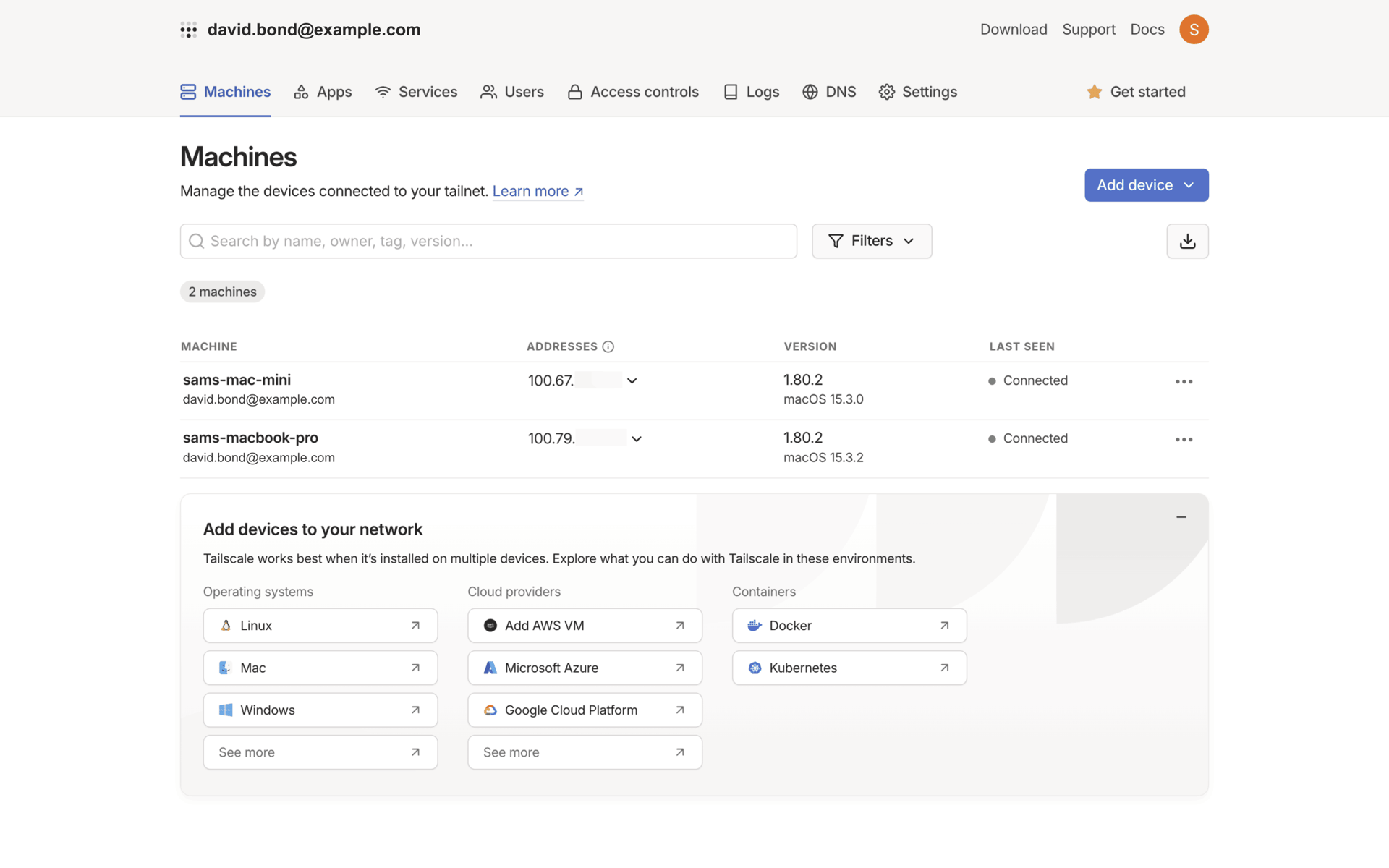Click the export download icon button
This screenshot has width=1389, height=868.
pos(1187,241)
